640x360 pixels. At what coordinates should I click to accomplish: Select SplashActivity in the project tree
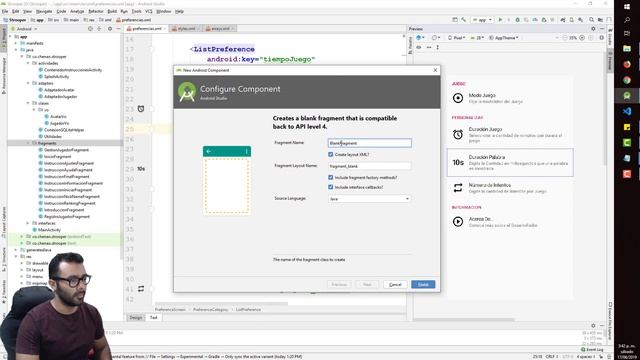click(56, 77)
